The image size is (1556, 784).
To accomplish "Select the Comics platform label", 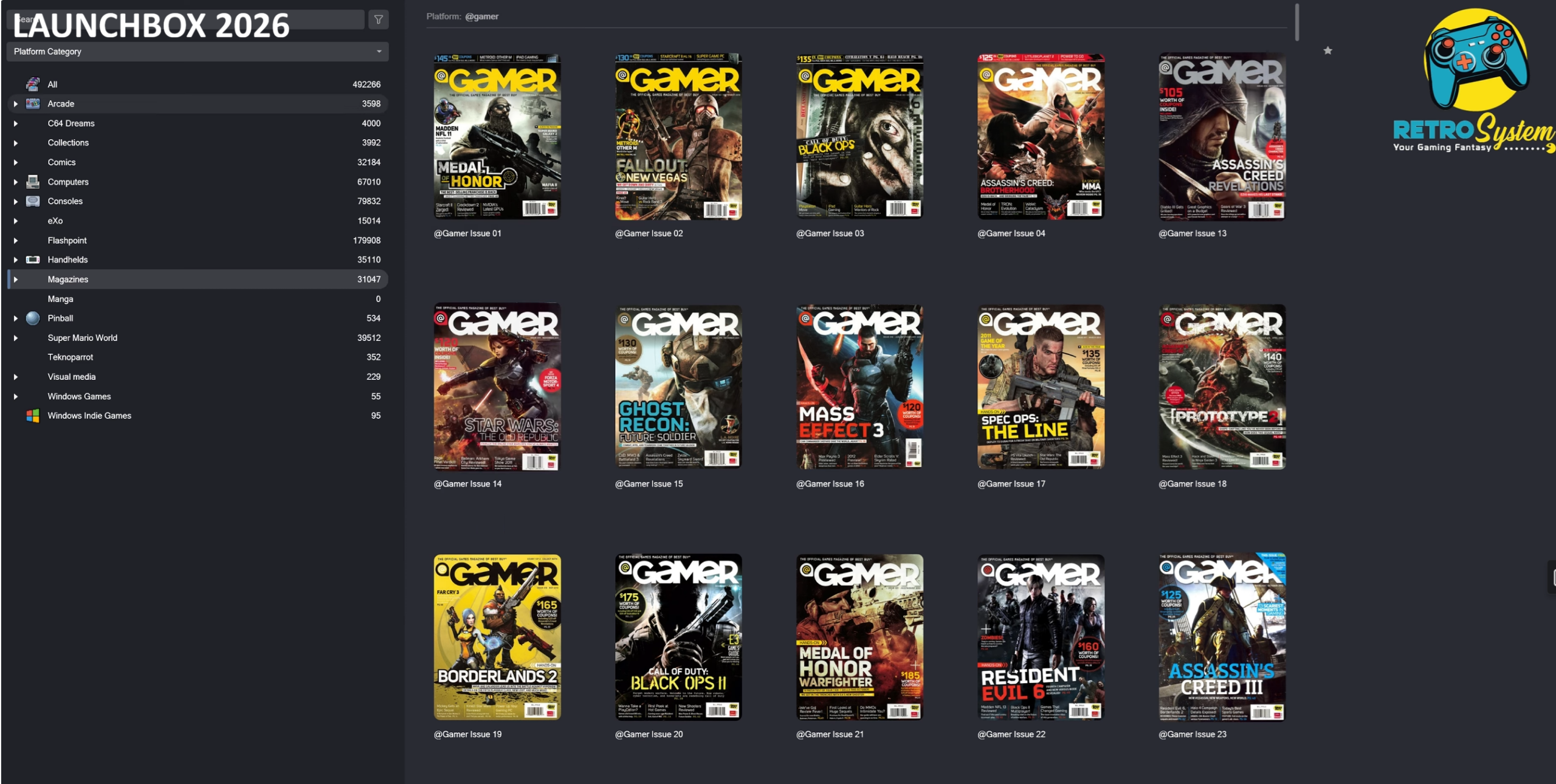I will tap(61, 162).
